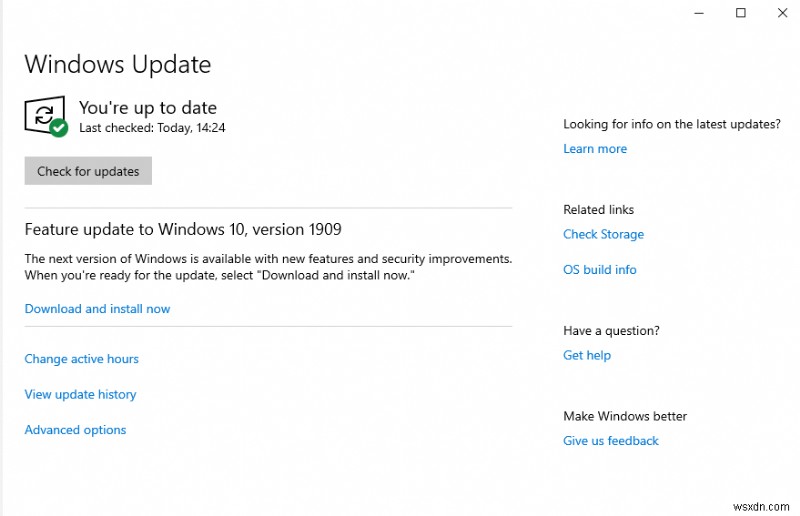The width and height of the screenshot is (800, 516).
Task: Open Change active hours
Action: point(81,359)
